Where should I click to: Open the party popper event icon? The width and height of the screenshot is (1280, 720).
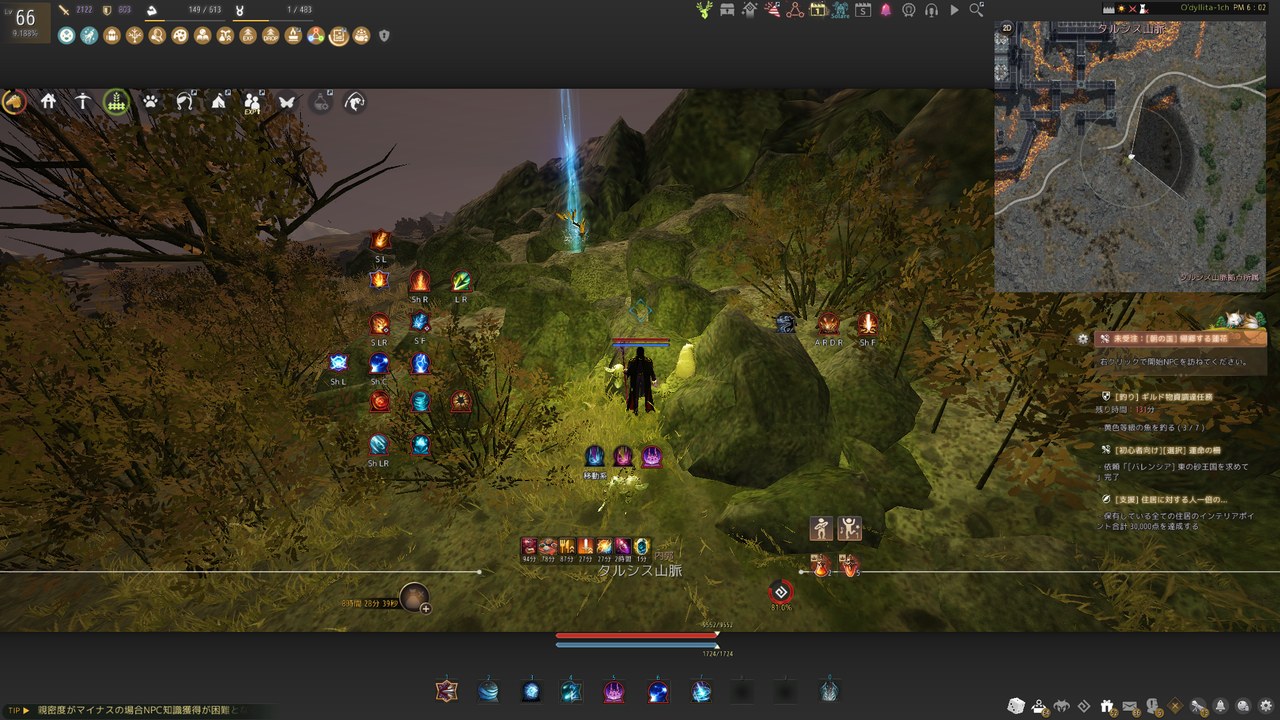[773, 10]
